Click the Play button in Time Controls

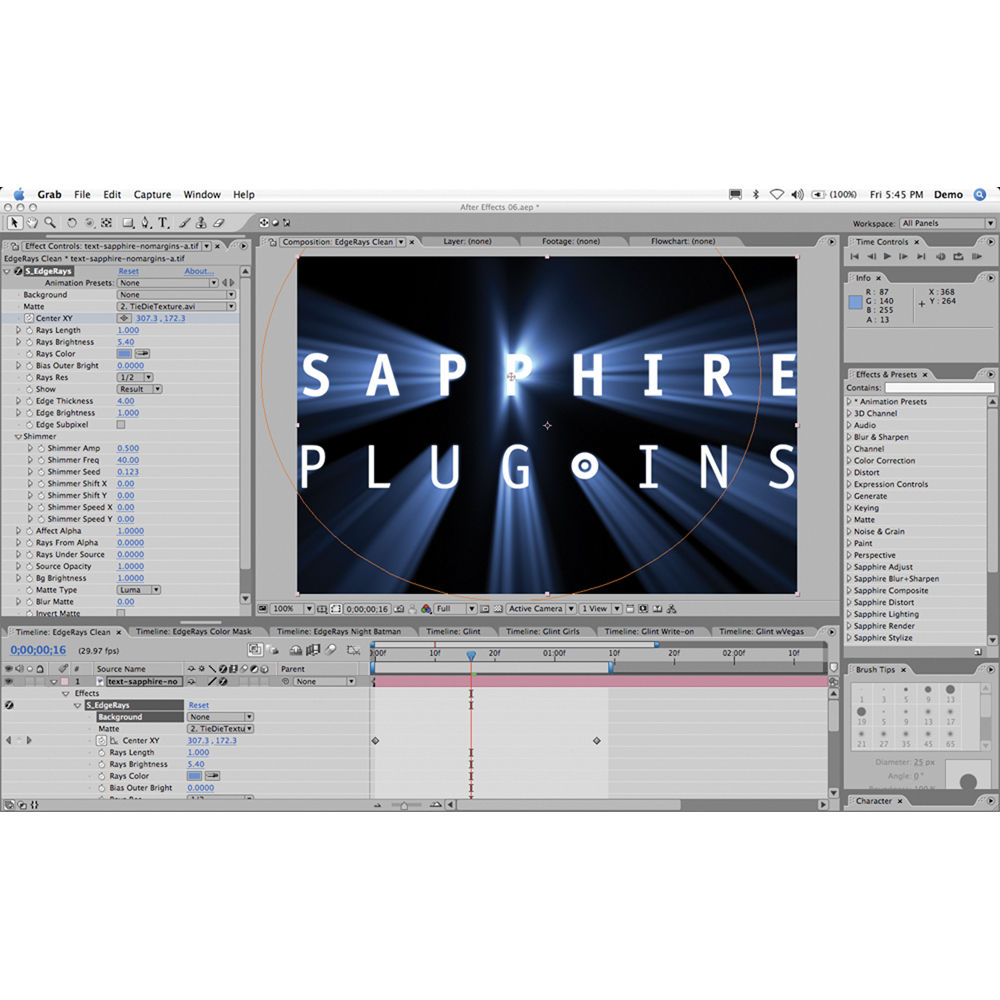887,256
